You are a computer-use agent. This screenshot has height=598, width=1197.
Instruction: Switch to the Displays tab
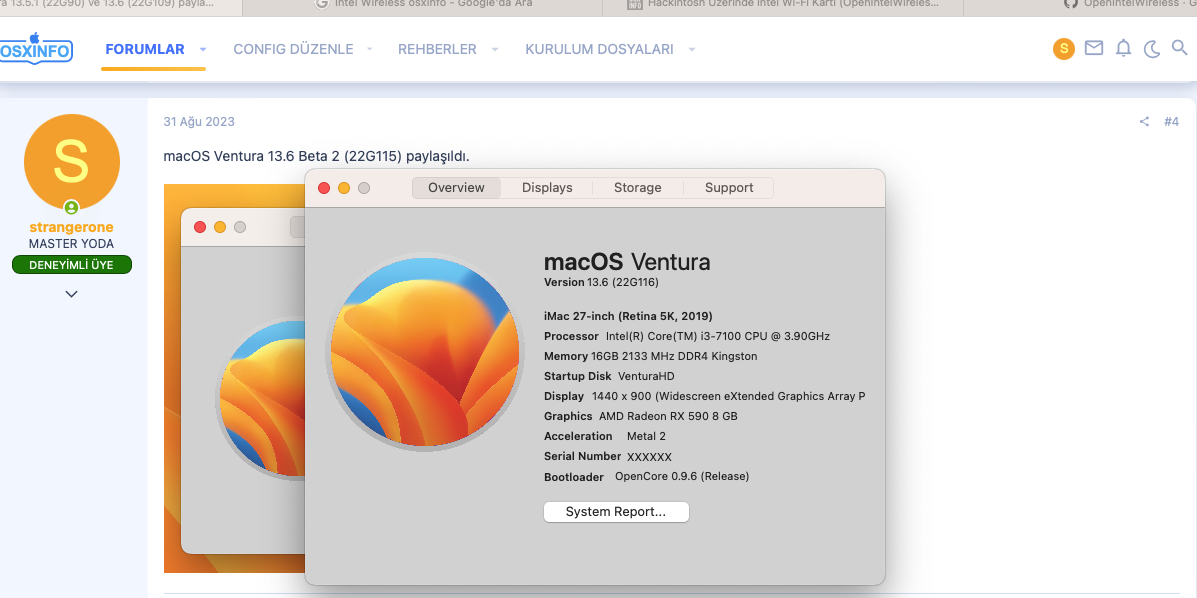(x=547, y=187)
